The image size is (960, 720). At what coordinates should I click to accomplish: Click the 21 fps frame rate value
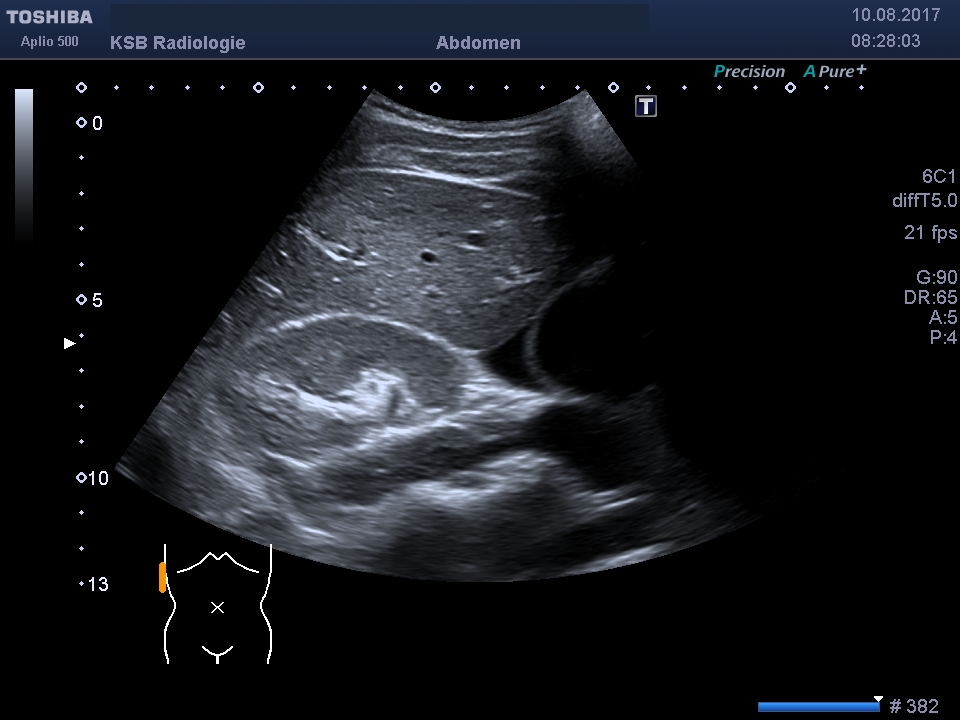pos(931,233)
